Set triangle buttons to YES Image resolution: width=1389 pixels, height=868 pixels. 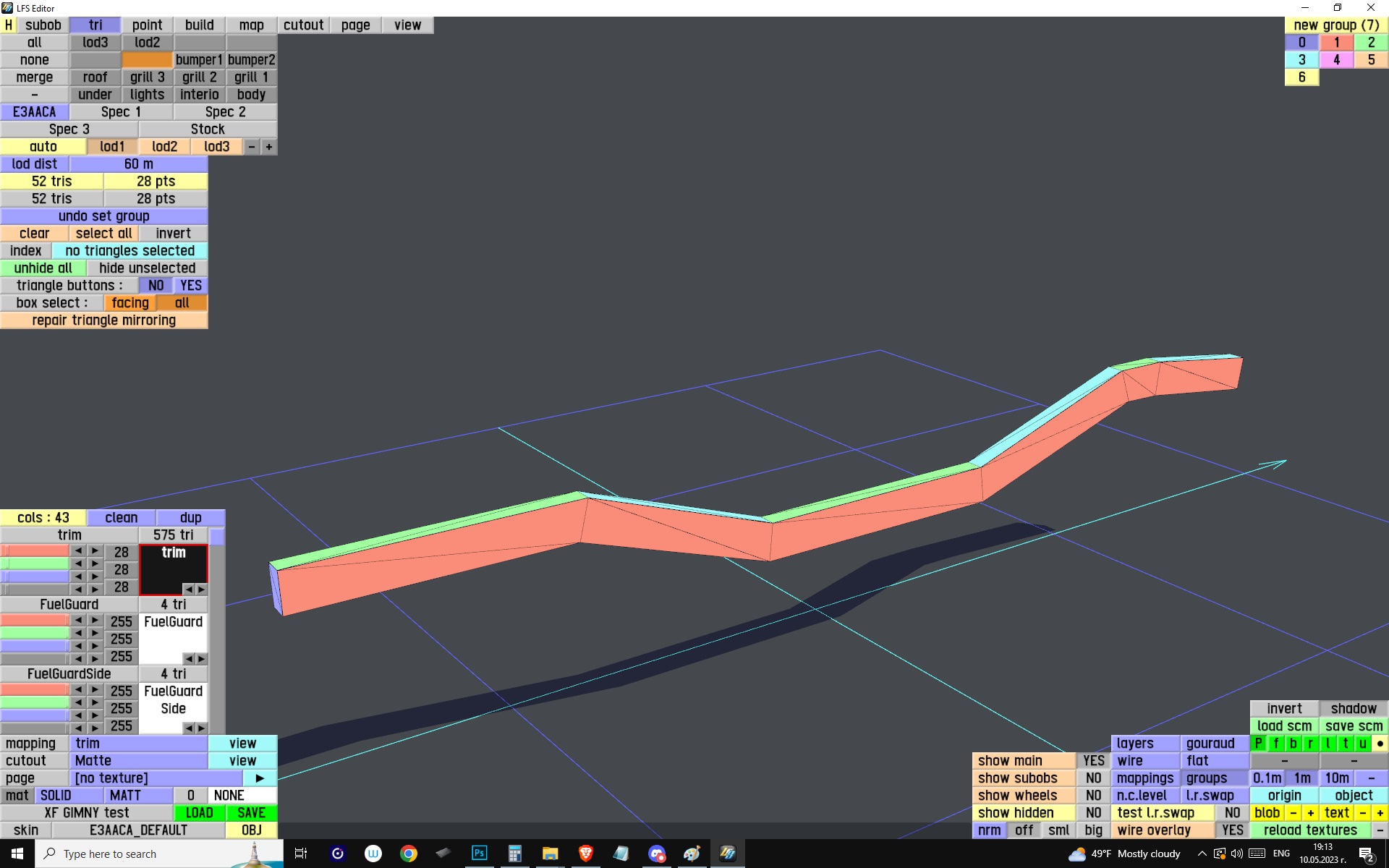[191, 286]
